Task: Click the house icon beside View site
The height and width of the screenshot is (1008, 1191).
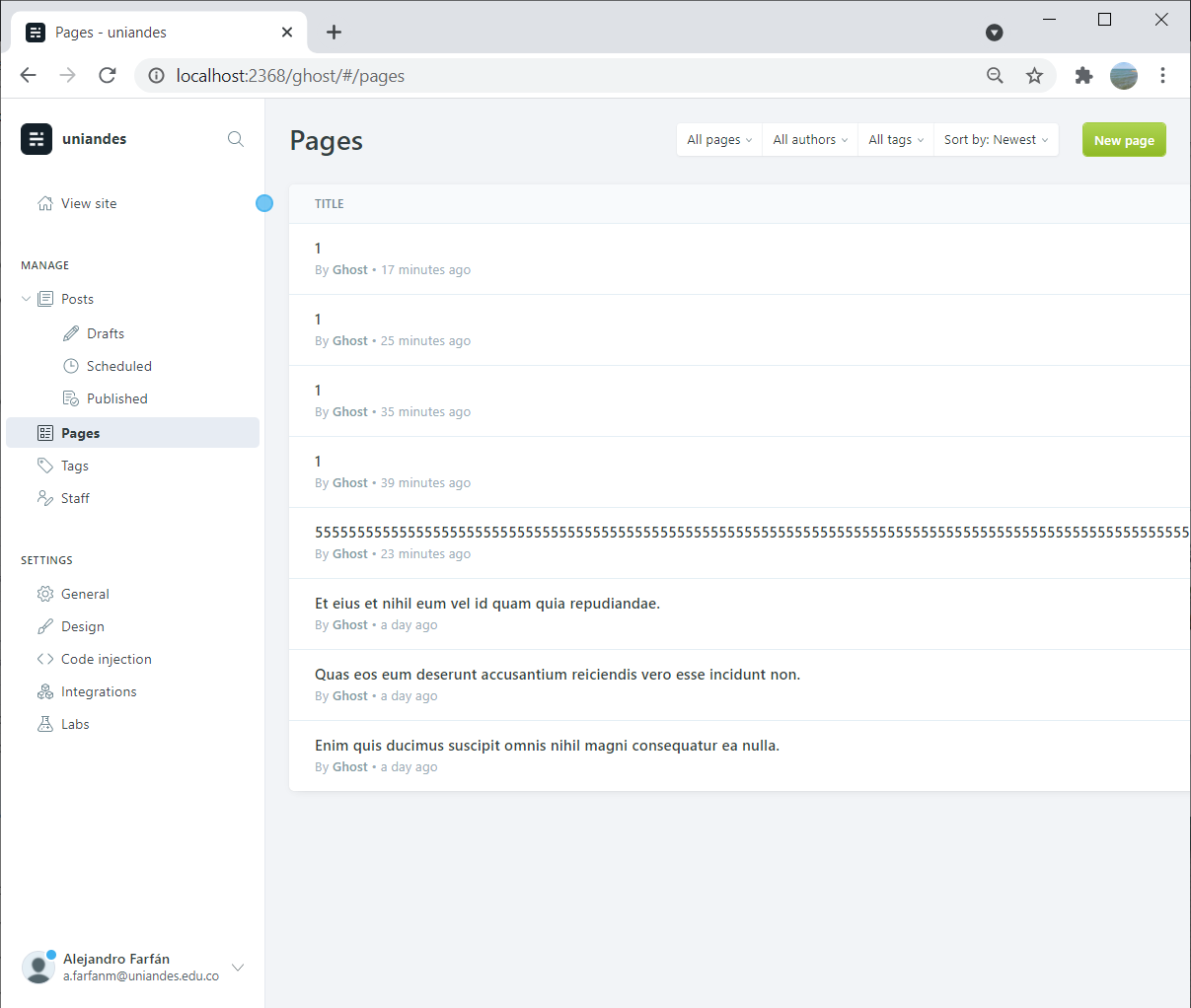Action: [x=45, y=203]
